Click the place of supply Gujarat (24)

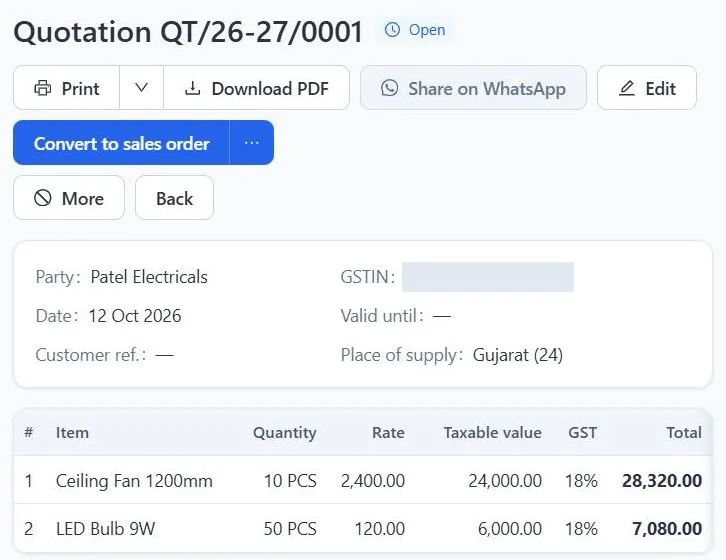point(518,355)
